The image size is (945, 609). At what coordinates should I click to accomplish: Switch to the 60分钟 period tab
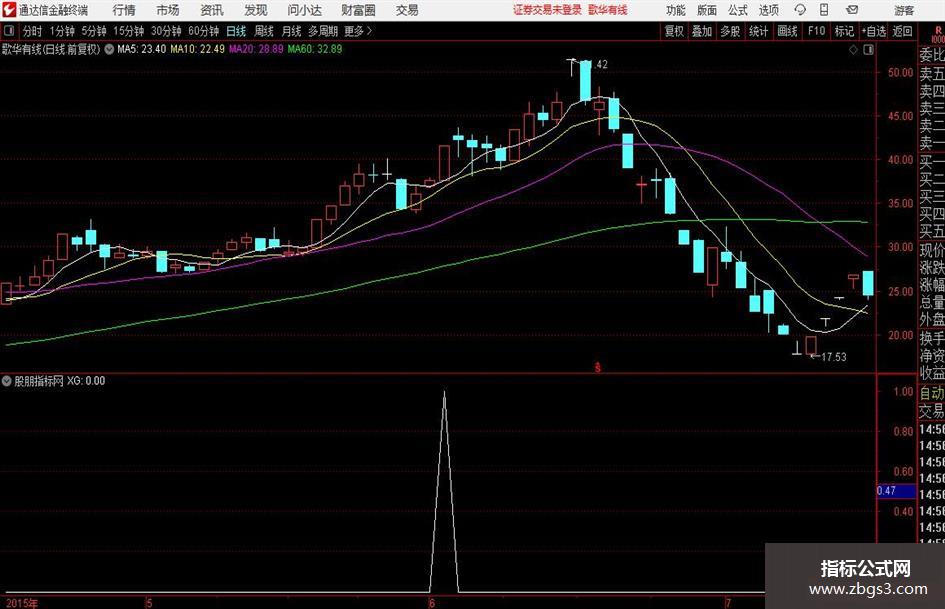[x=203, y=31]
